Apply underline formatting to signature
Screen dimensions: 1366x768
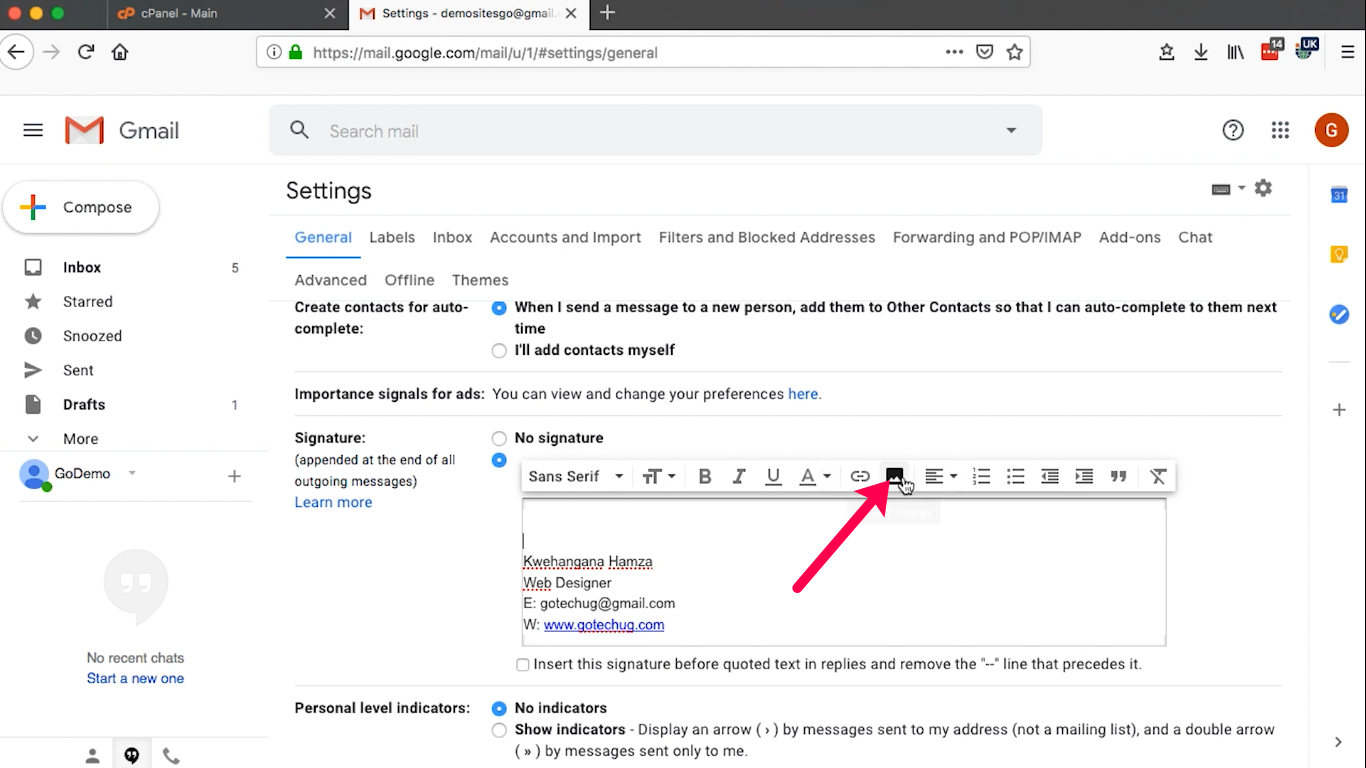[x=773, y=476]
